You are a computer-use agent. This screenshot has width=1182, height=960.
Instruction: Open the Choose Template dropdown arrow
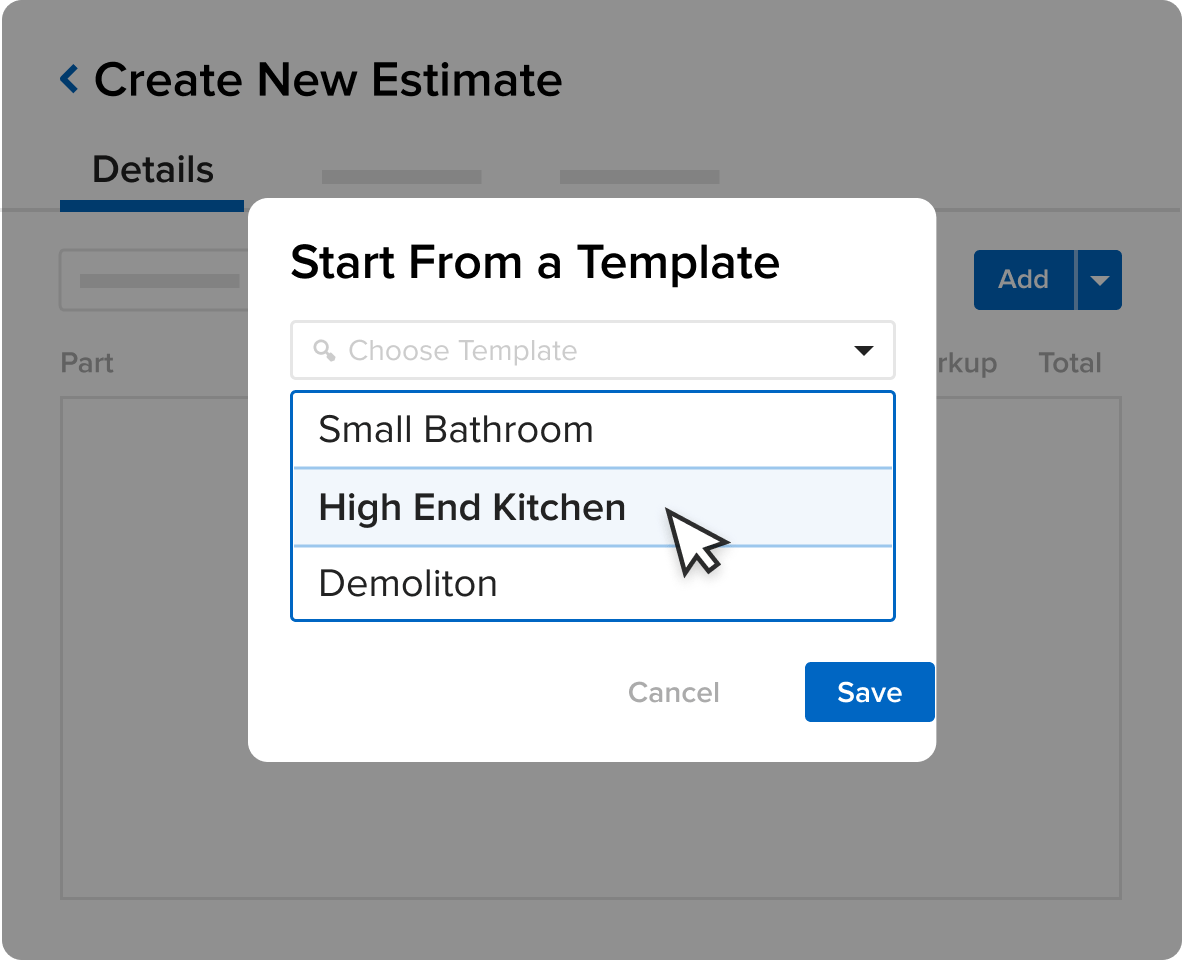[x=863, y=351]
